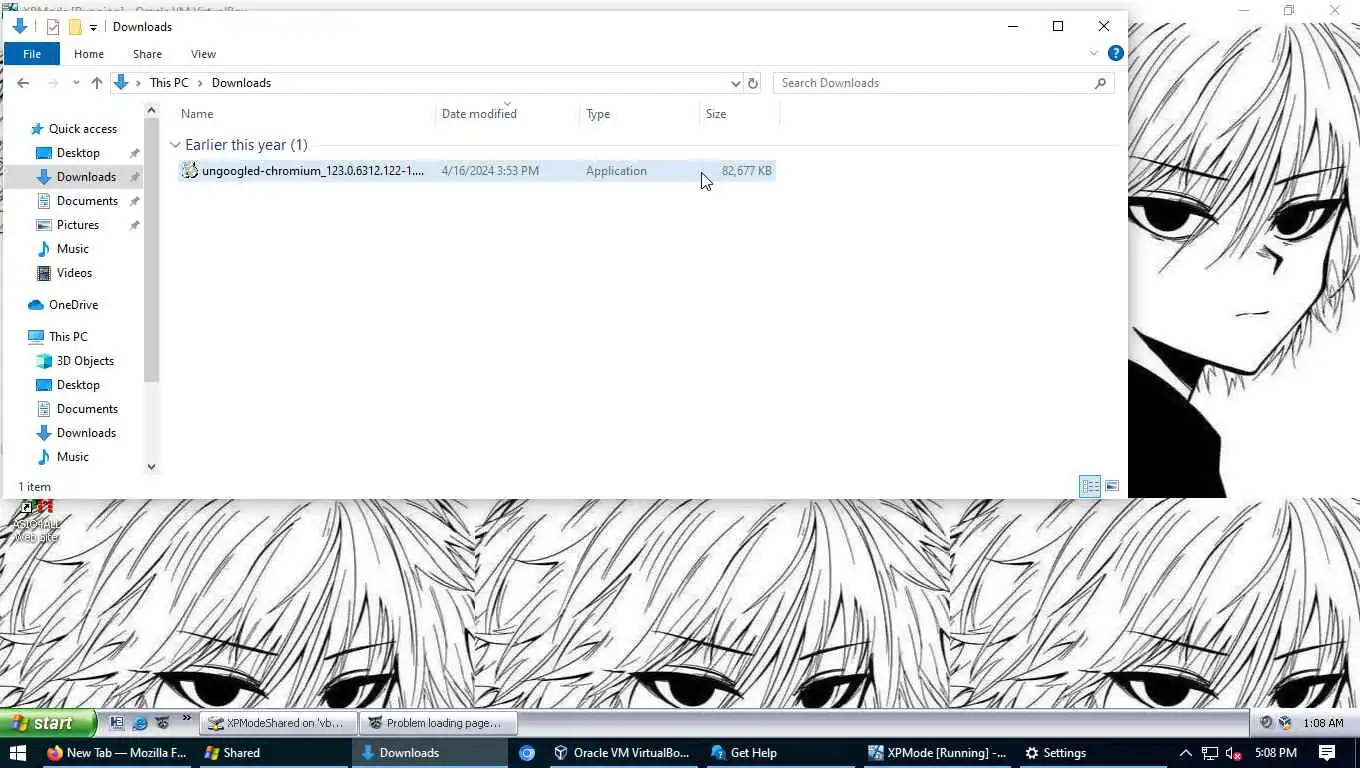The width and height of the screenshot is (1360, 768).
Task: Click the Properties quick access toolbar icon
Action: tap(53, 27)
